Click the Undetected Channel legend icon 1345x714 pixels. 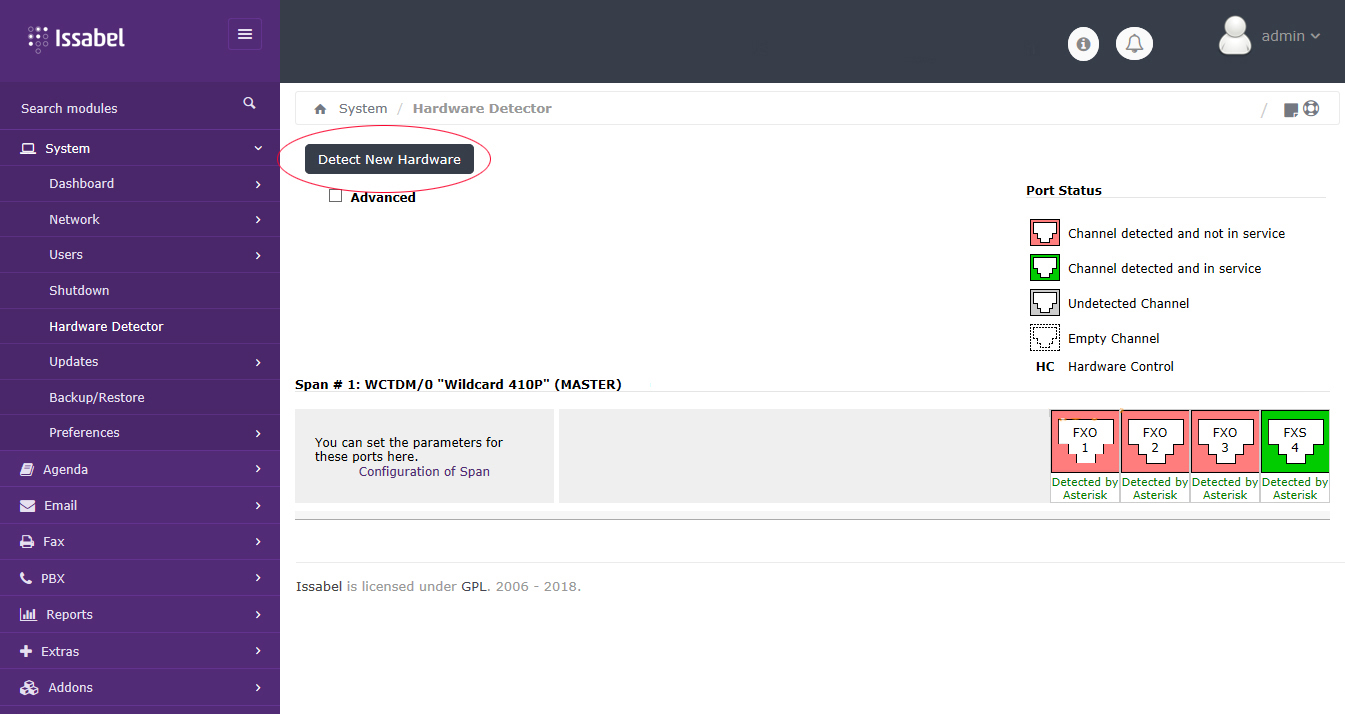pos(1045,303)
